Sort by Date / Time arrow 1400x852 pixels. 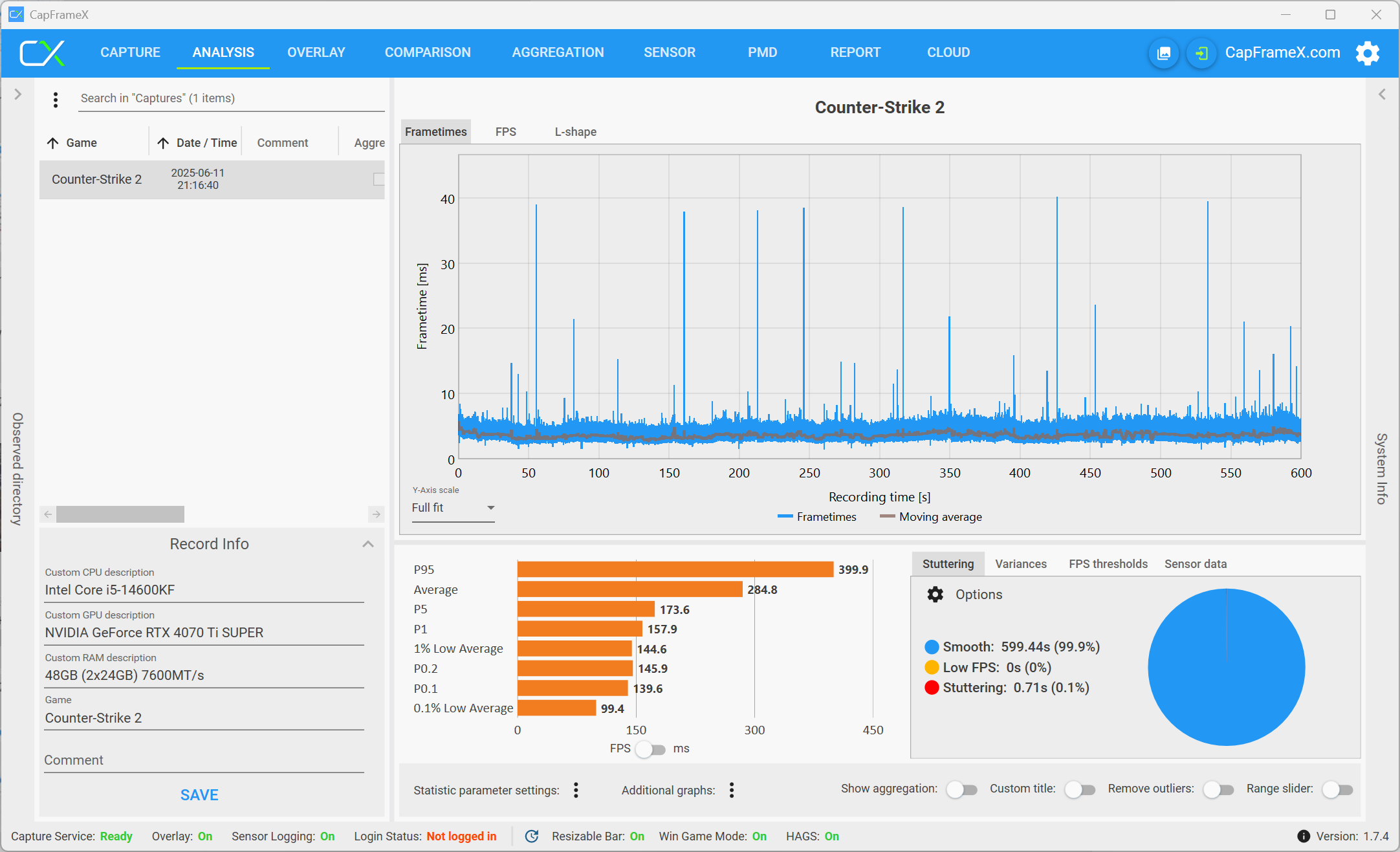163,143
